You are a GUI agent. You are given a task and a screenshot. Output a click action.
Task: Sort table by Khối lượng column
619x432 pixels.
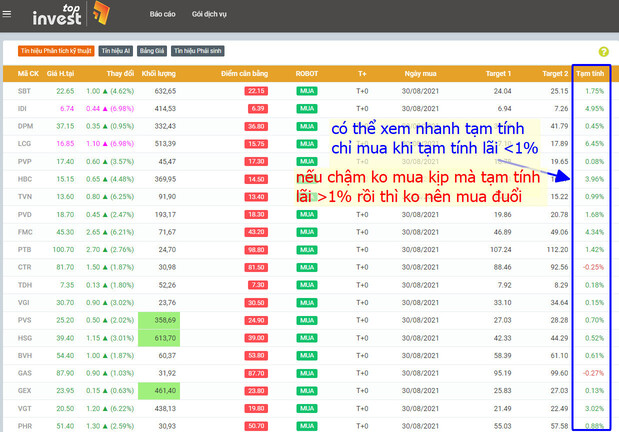[159, 73]
